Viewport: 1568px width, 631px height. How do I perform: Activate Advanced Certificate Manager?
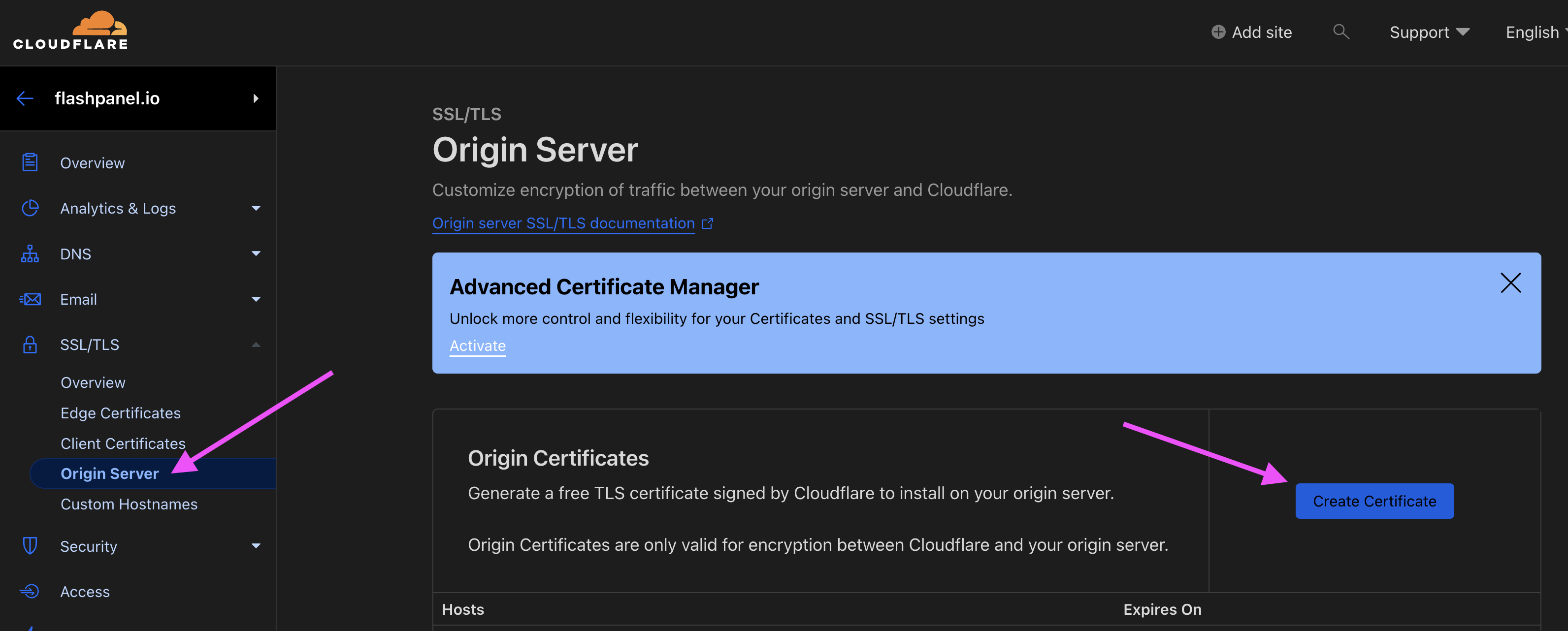477,346
